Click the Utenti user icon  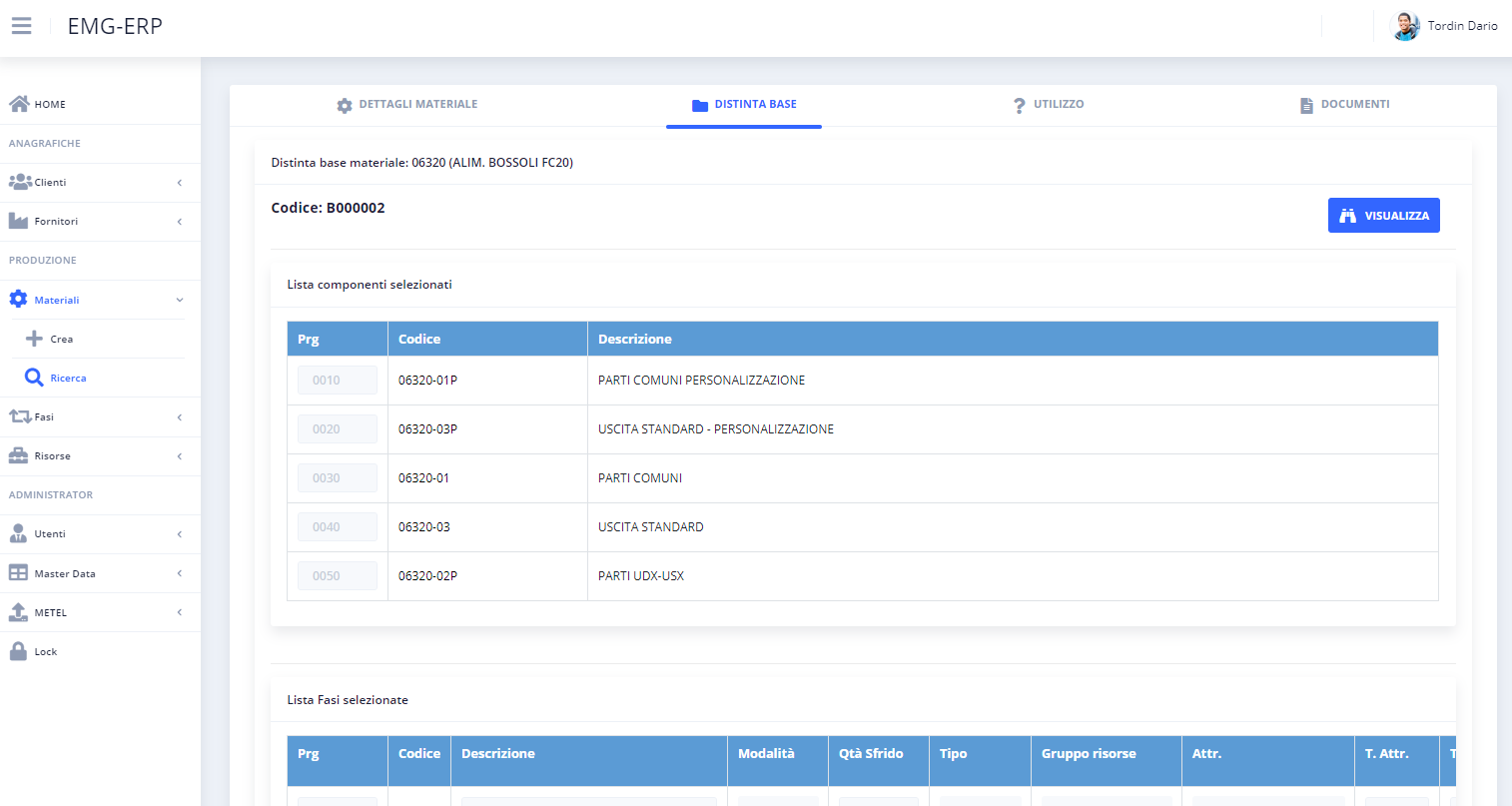(18, 533)
